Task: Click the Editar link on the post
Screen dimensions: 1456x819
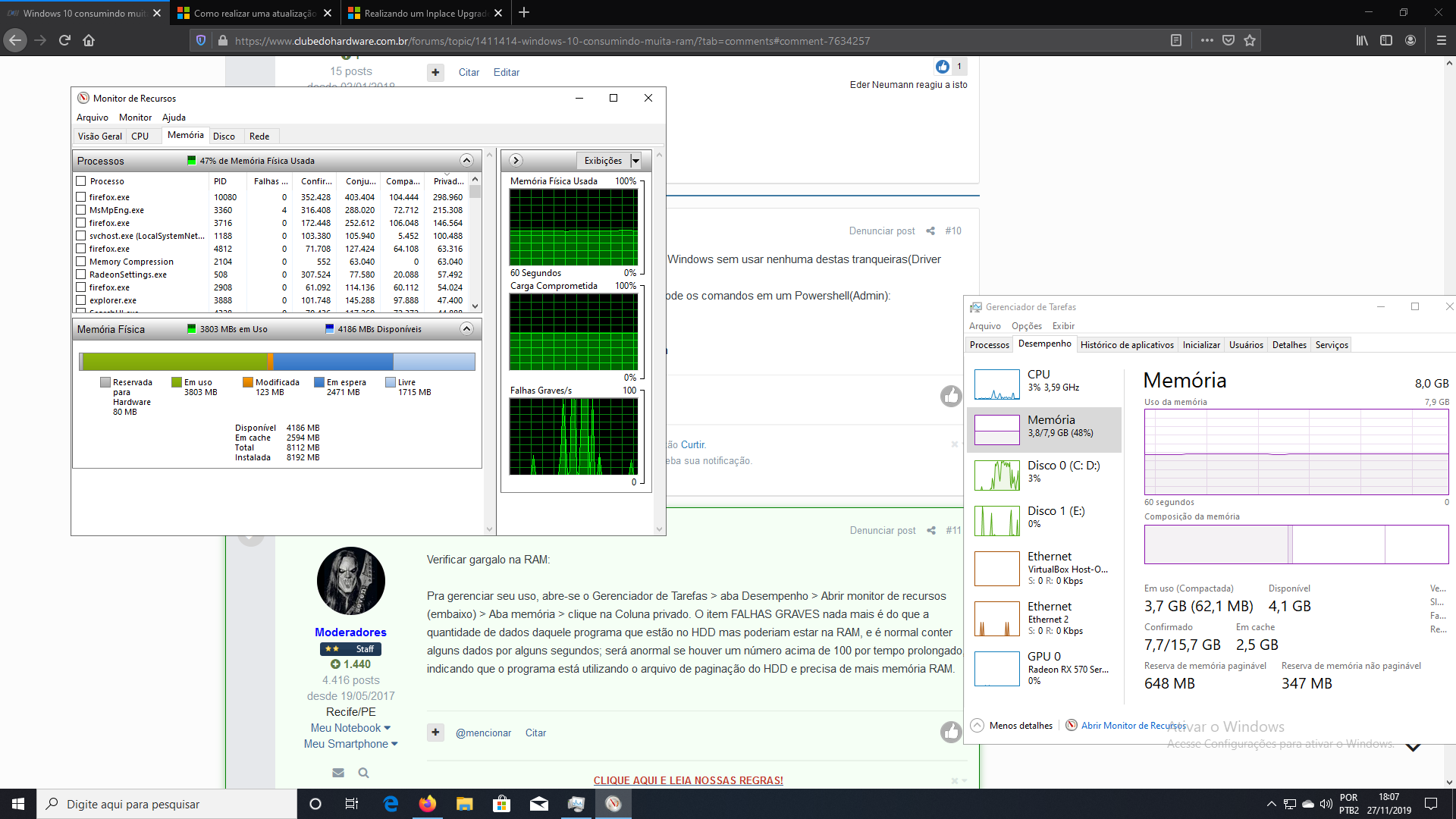Action: pyautogui.click(x=507, y=73)
